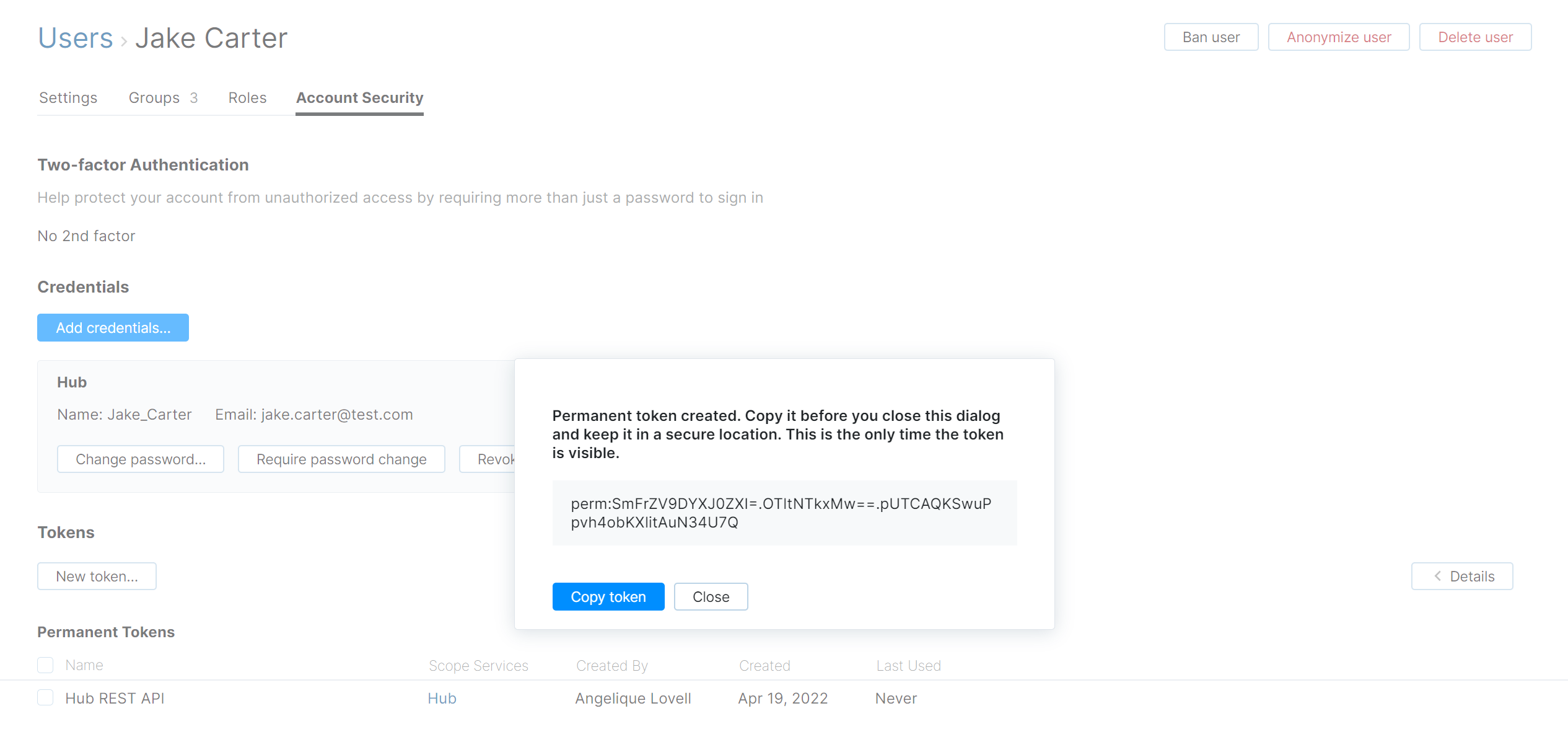Create a new token

pos(97,576)
